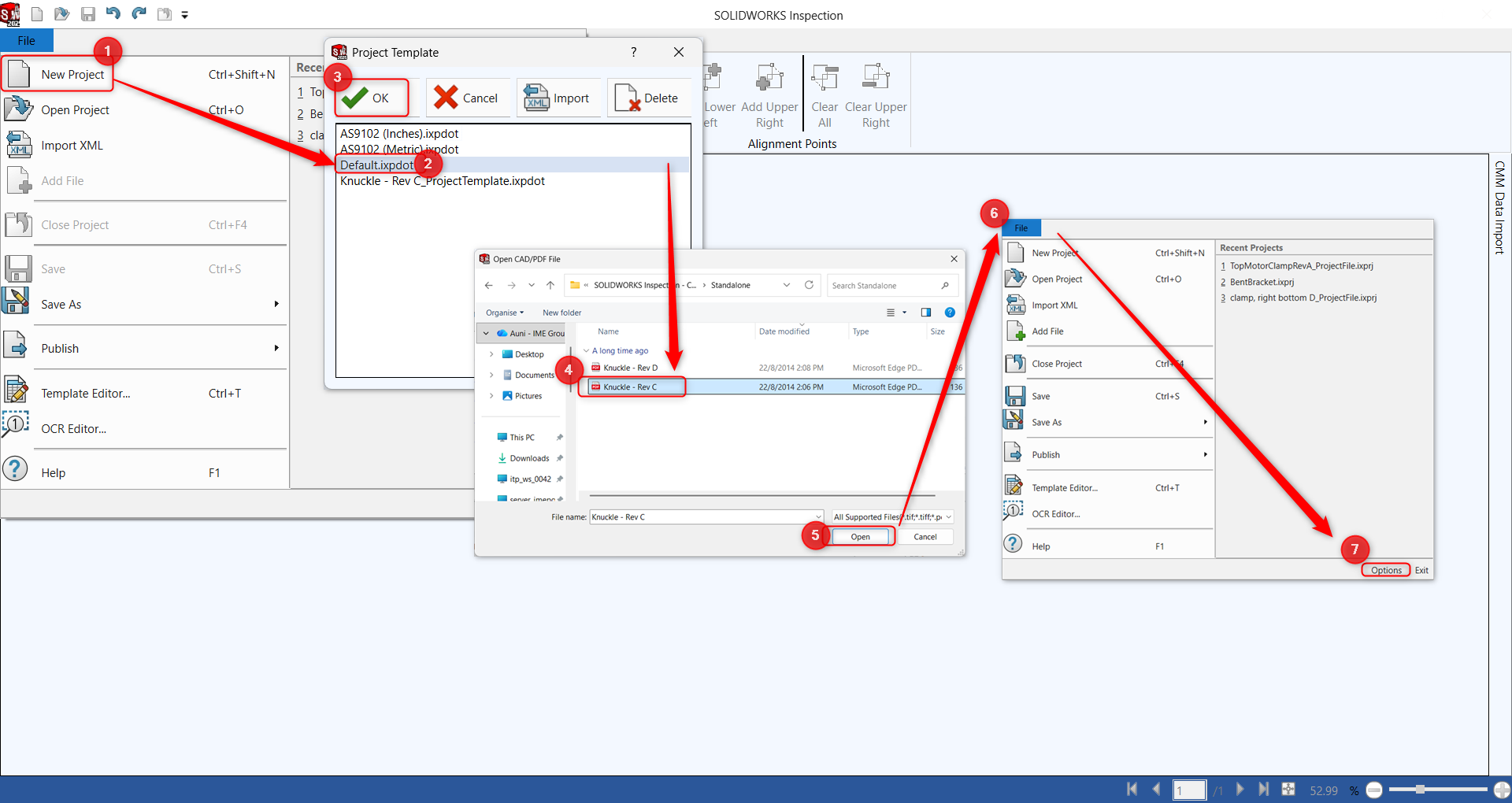The width and height of the screenshot is (1512, 803).
Task: Click the zoom-to-fit icon in status bar
Action: click(x=1289, y=789)
